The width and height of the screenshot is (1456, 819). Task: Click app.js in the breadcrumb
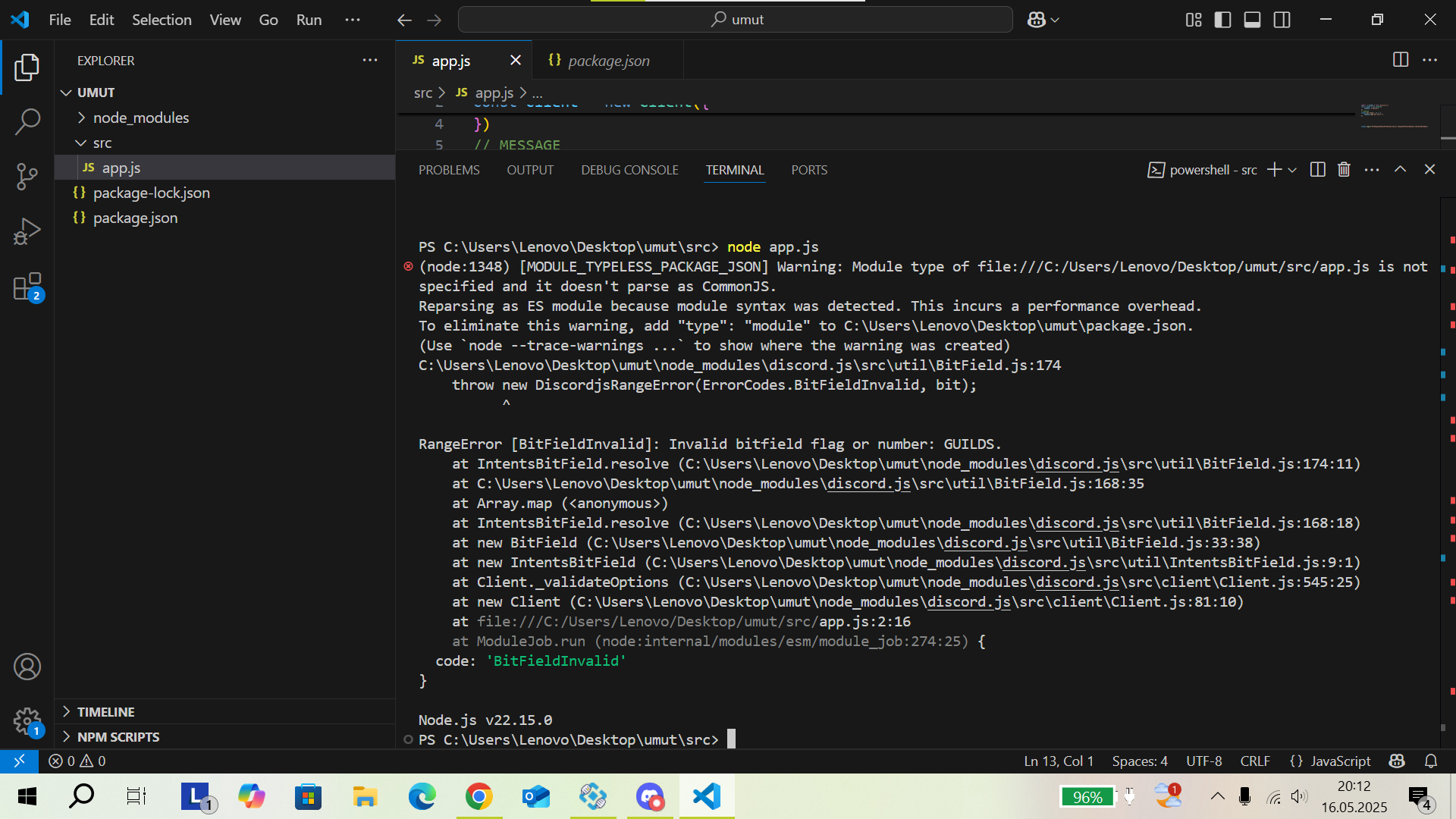(494, 93)
